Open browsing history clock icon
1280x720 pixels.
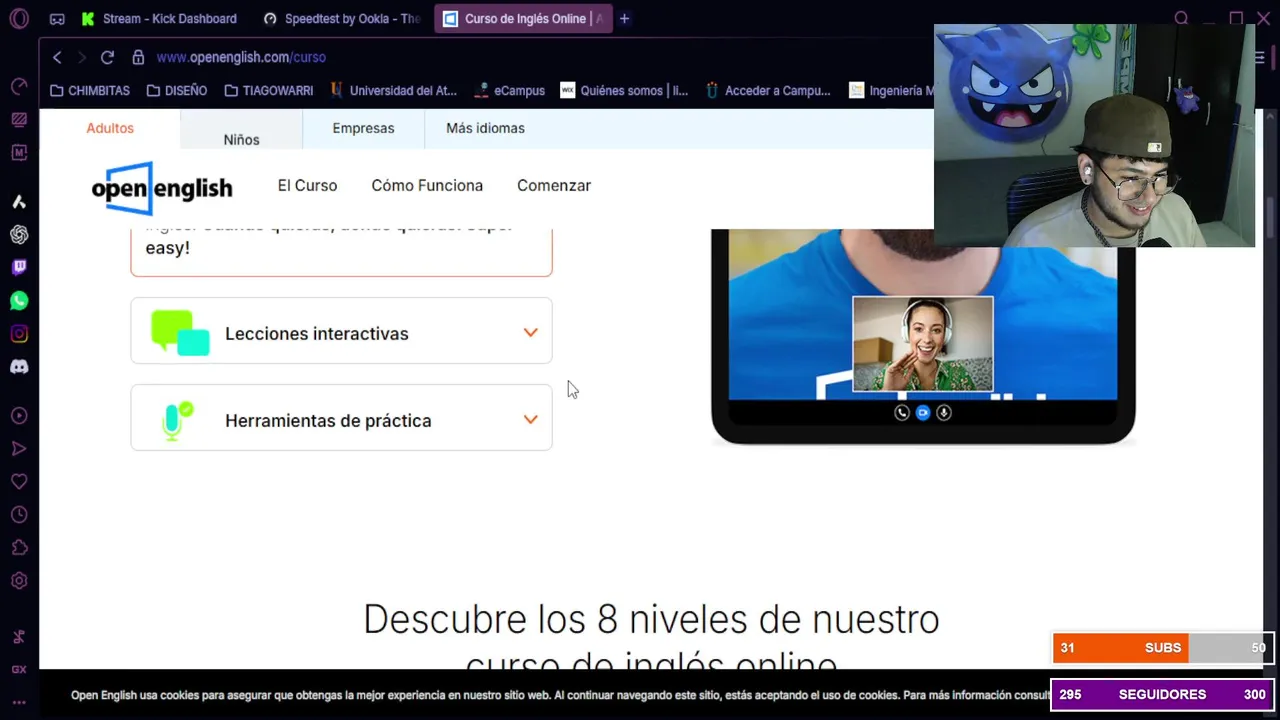coord(19,515)
